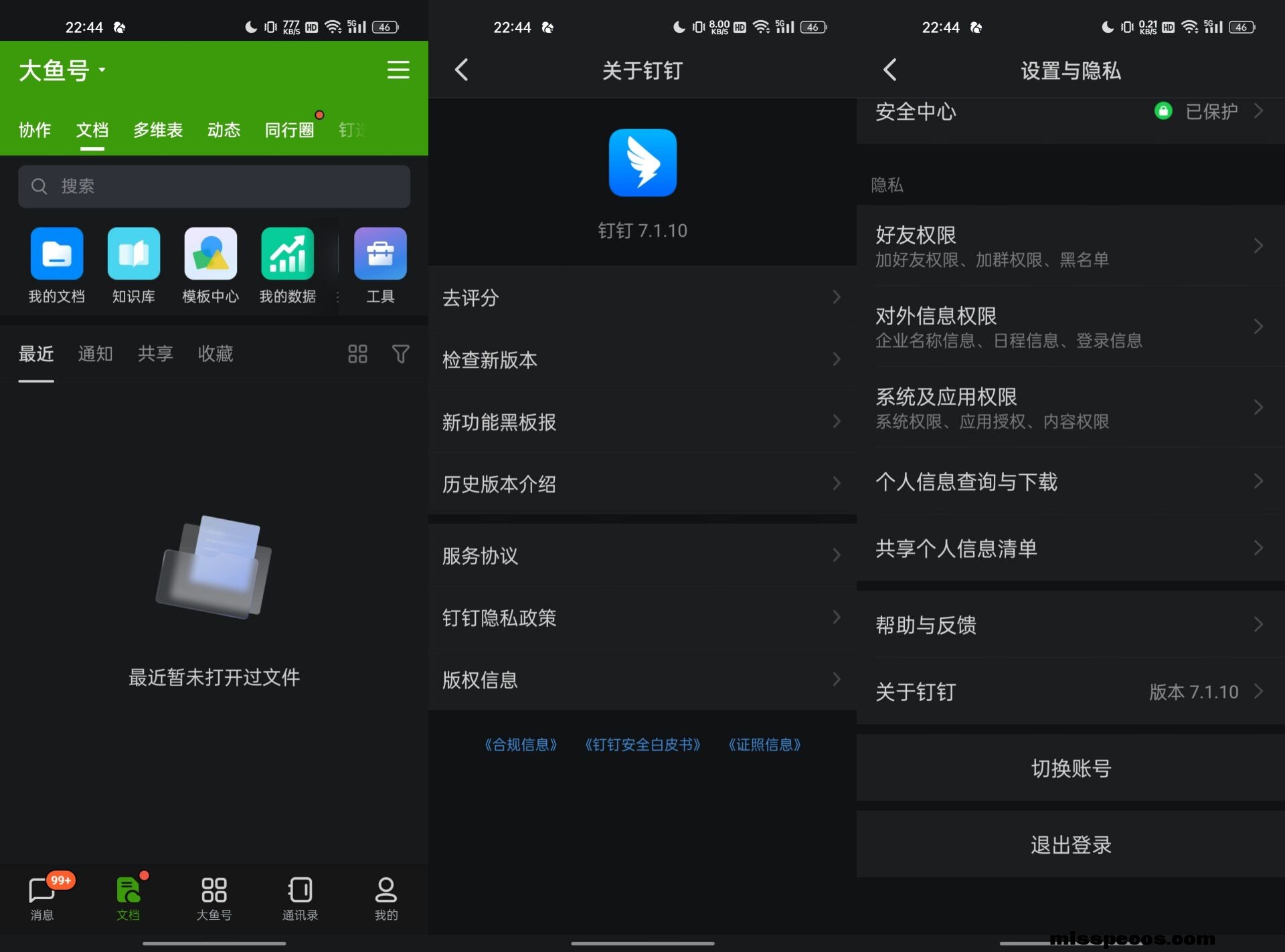Switch to 动态 tab
The image size is (1285, 952).
(x=224, y=130)
